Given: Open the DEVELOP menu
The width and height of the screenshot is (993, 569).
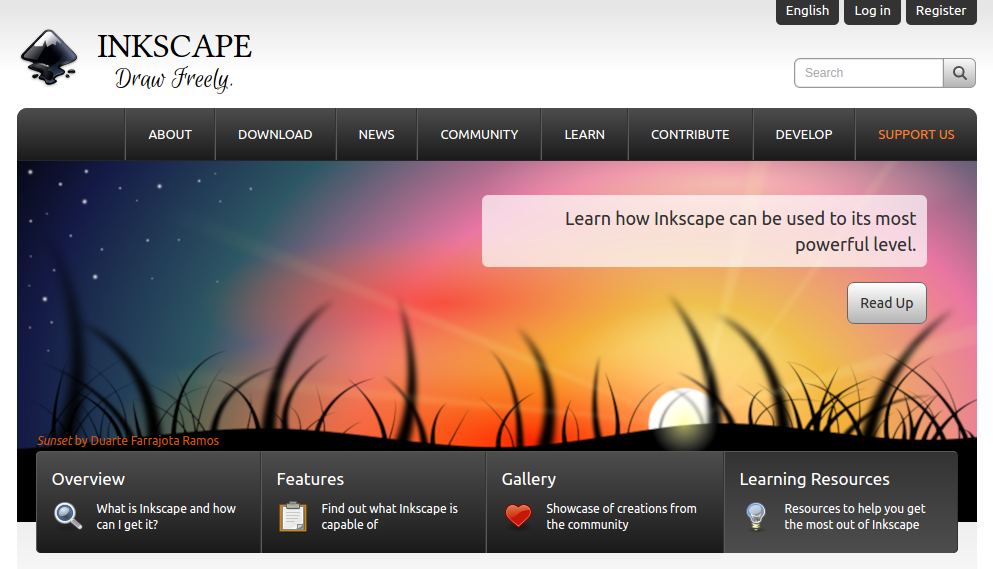Looking at the screenshot, I should 804,134.
